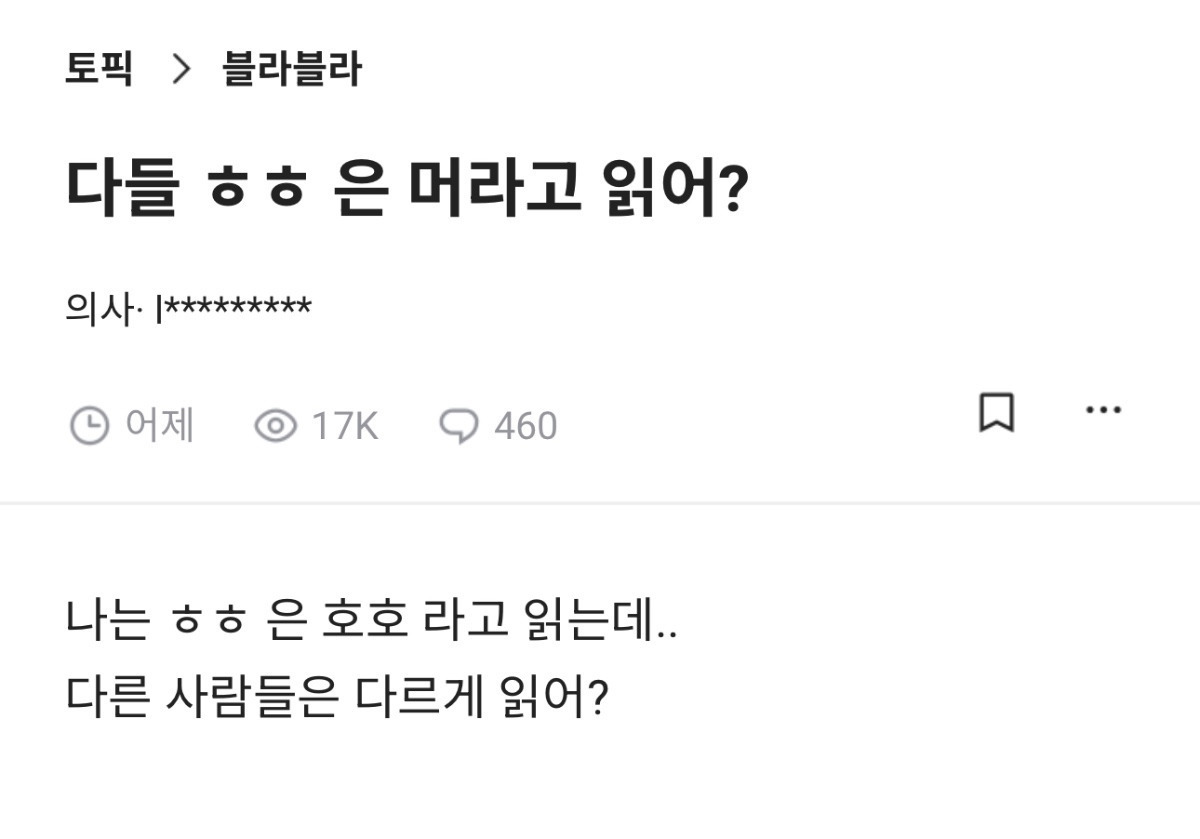
Task: View the 의사 author profile
Action: tap(90, 305)
